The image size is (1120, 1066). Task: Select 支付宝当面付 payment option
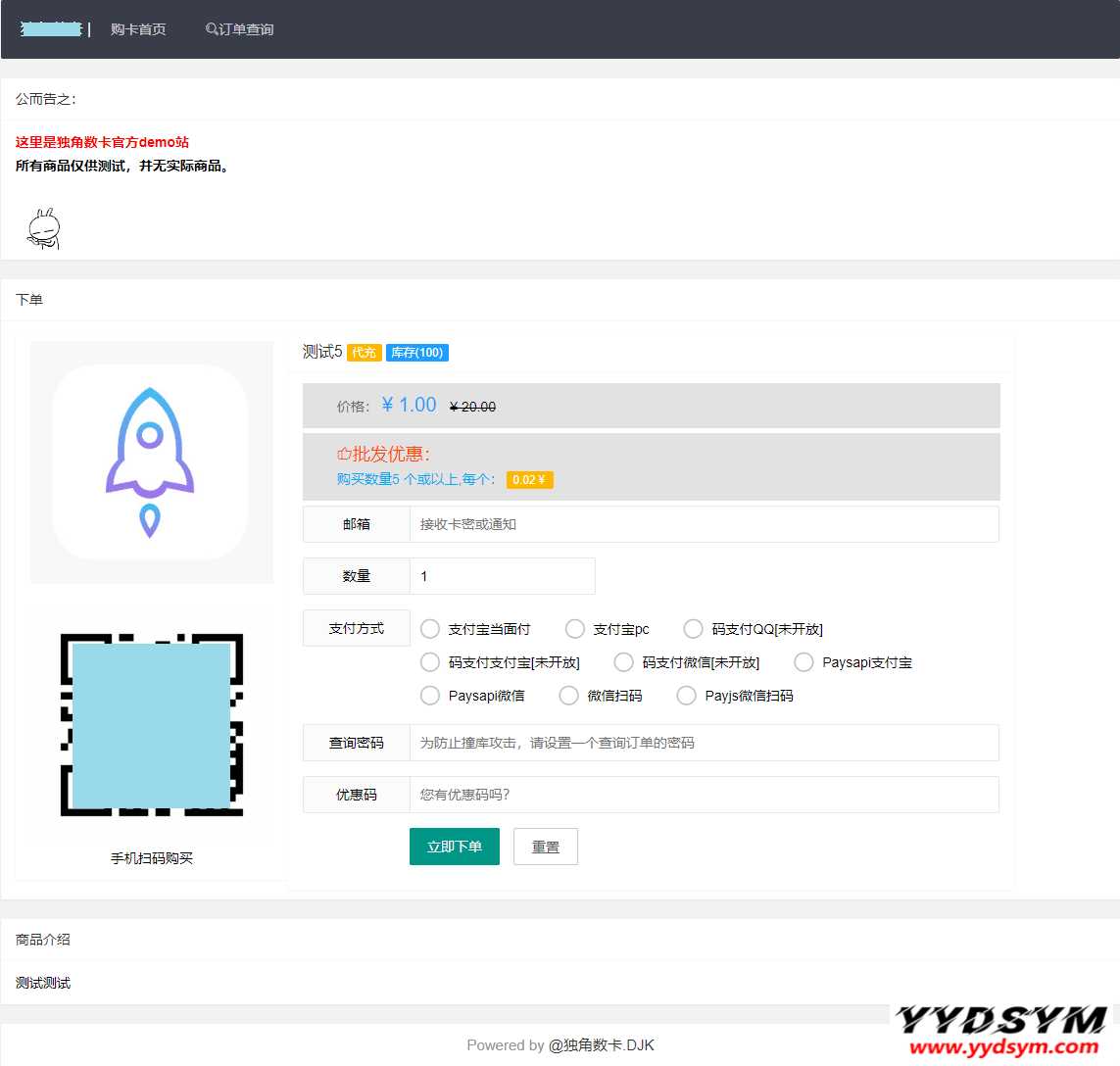click(430, 629)
